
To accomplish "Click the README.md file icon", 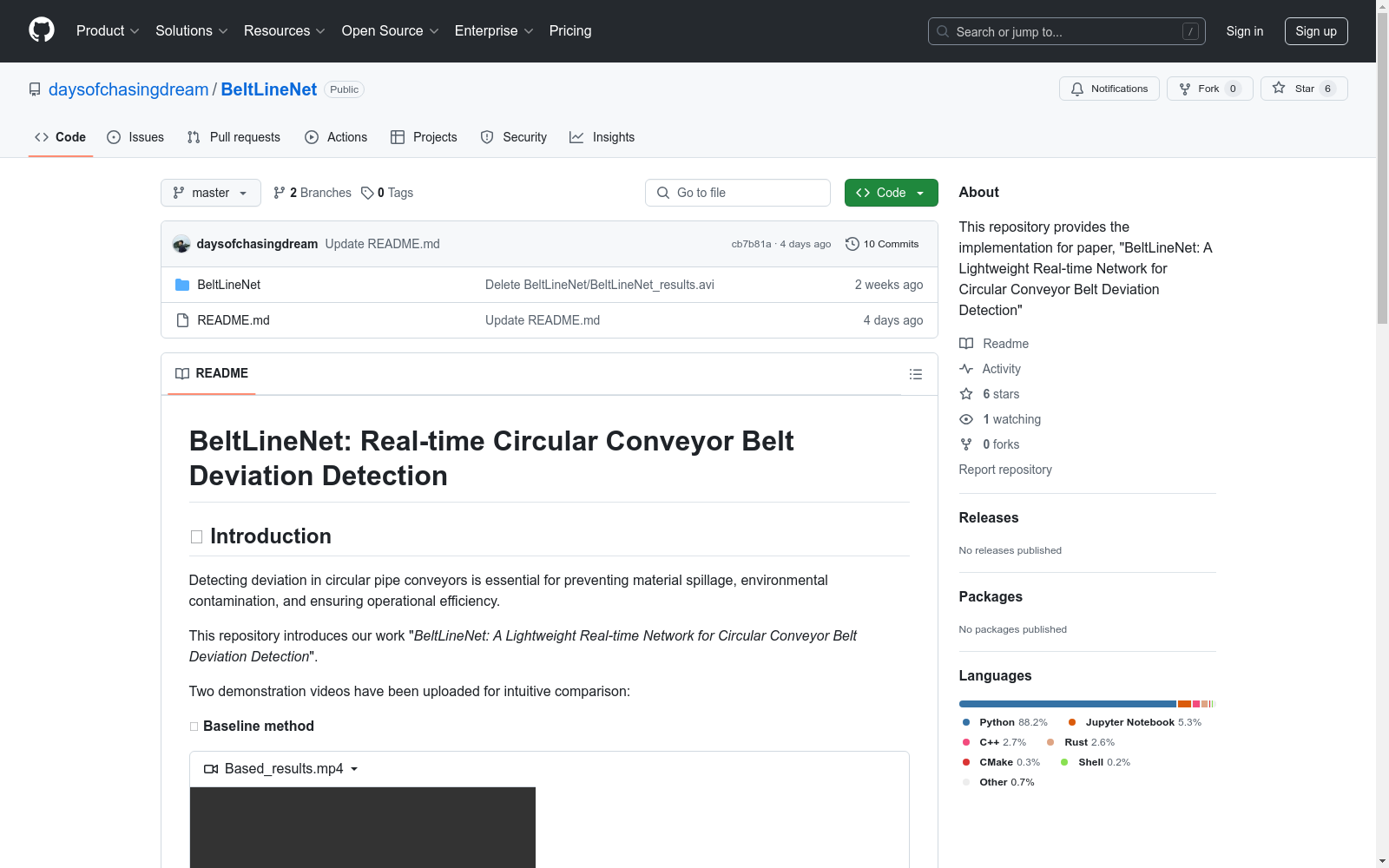I will point(182,320).
